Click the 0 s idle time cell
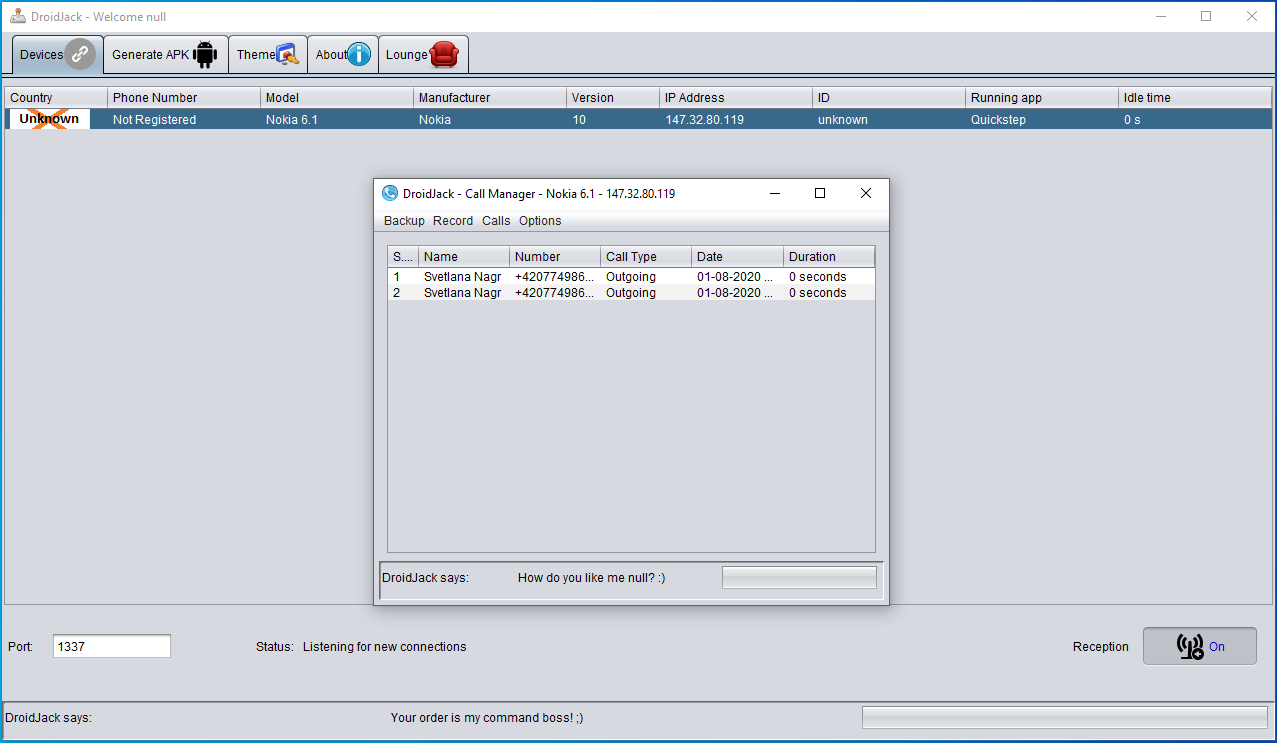 [x=1195, y=119]
